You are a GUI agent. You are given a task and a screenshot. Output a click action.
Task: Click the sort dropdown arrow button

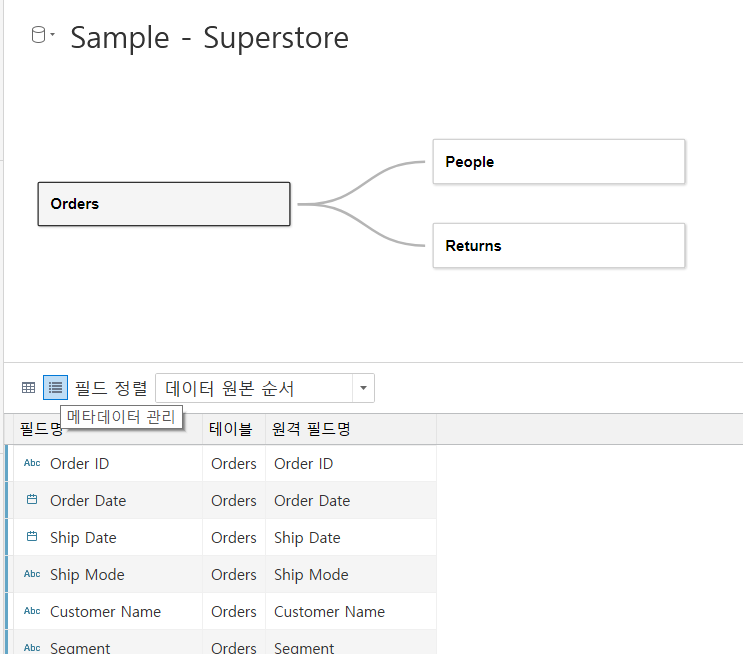pos(363,388)
